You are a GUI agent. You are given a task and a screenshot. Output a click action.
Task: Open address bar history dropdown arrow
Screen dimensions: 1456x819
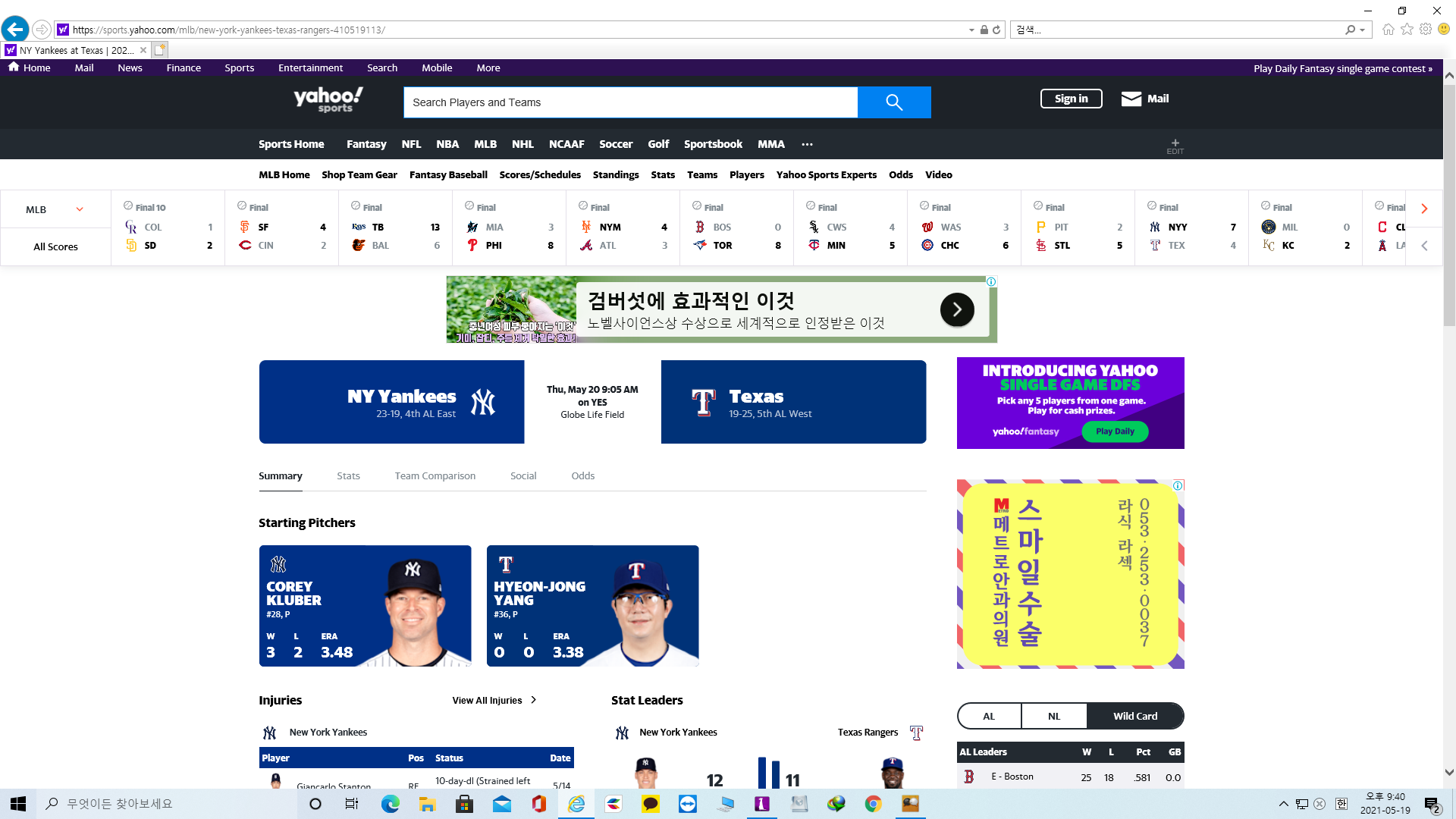tap(971, 30)
